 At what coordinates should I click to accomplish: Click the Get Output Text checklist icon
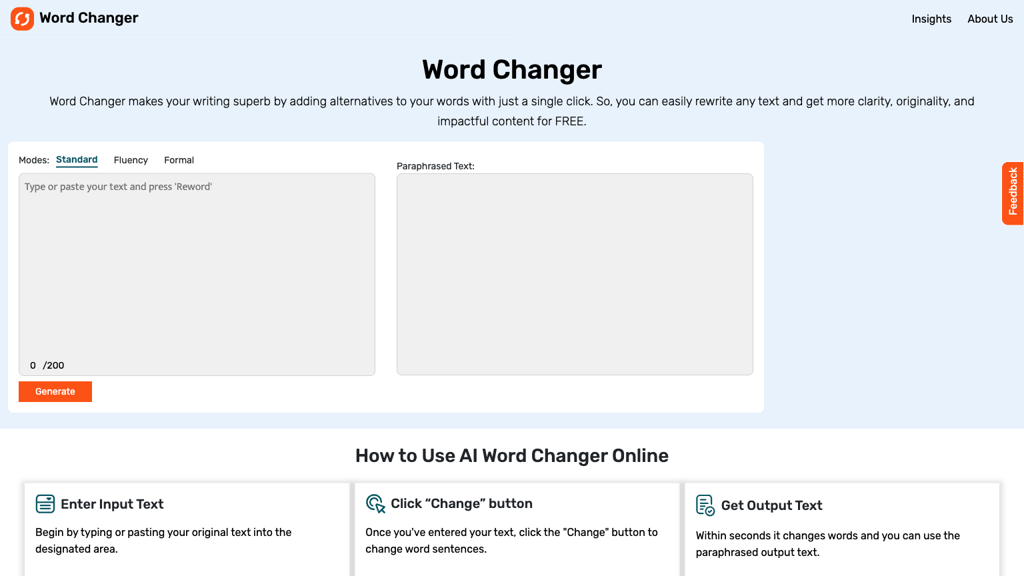coord(706,504)
